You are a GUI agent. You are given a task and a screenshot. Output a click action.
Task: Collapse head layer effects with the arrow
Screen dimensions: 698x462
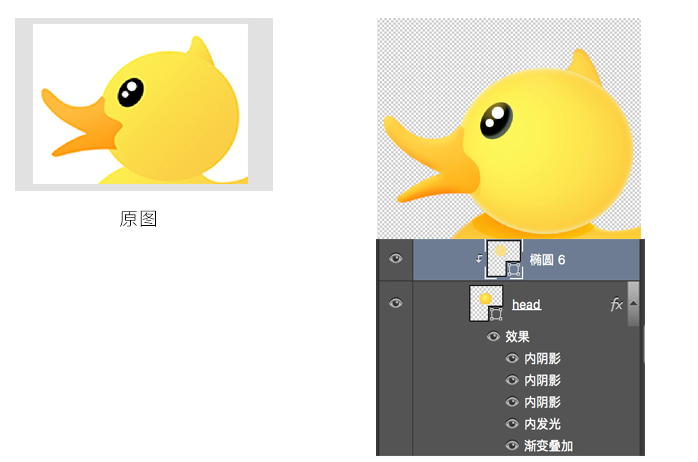coord(633,304)
